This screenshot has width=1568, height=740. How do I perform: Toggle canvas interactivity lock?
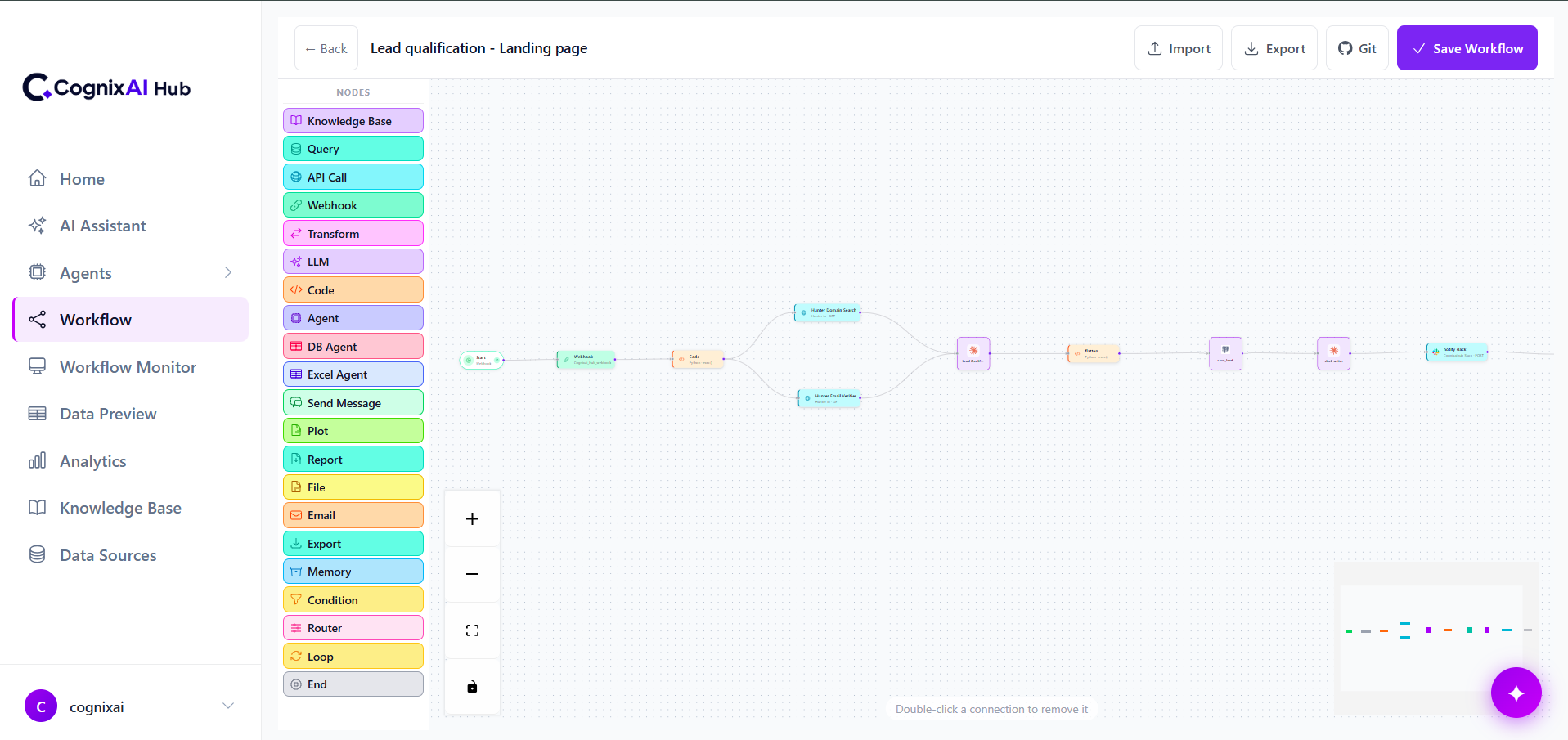click(472, 687)
